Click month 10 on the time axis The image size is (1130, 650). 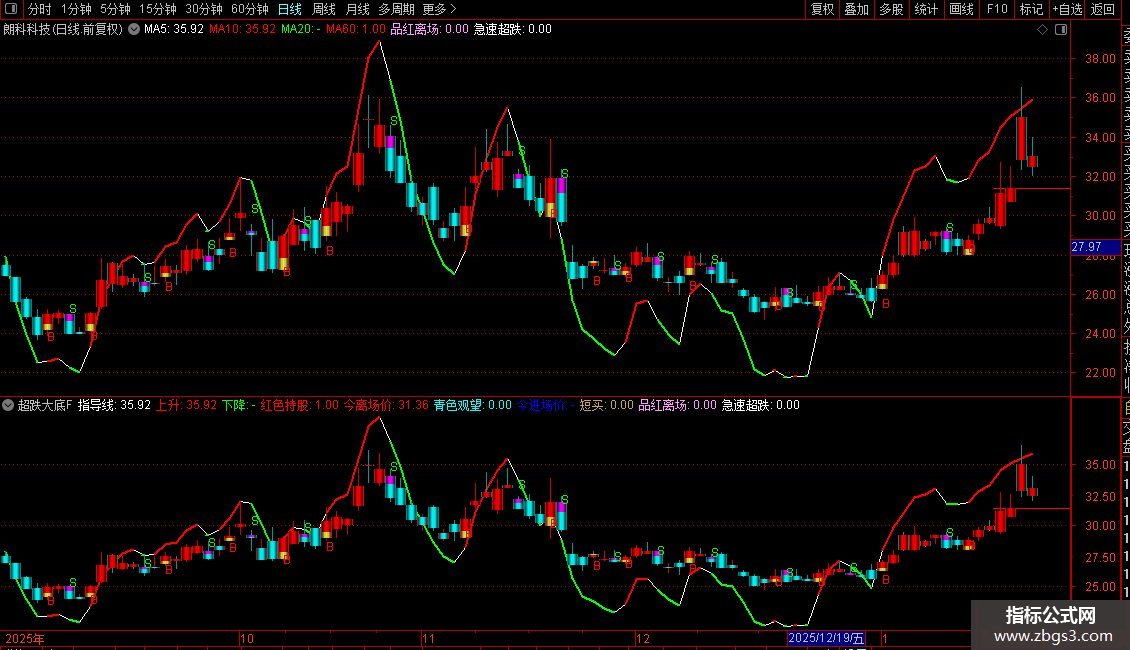[247, 638]
